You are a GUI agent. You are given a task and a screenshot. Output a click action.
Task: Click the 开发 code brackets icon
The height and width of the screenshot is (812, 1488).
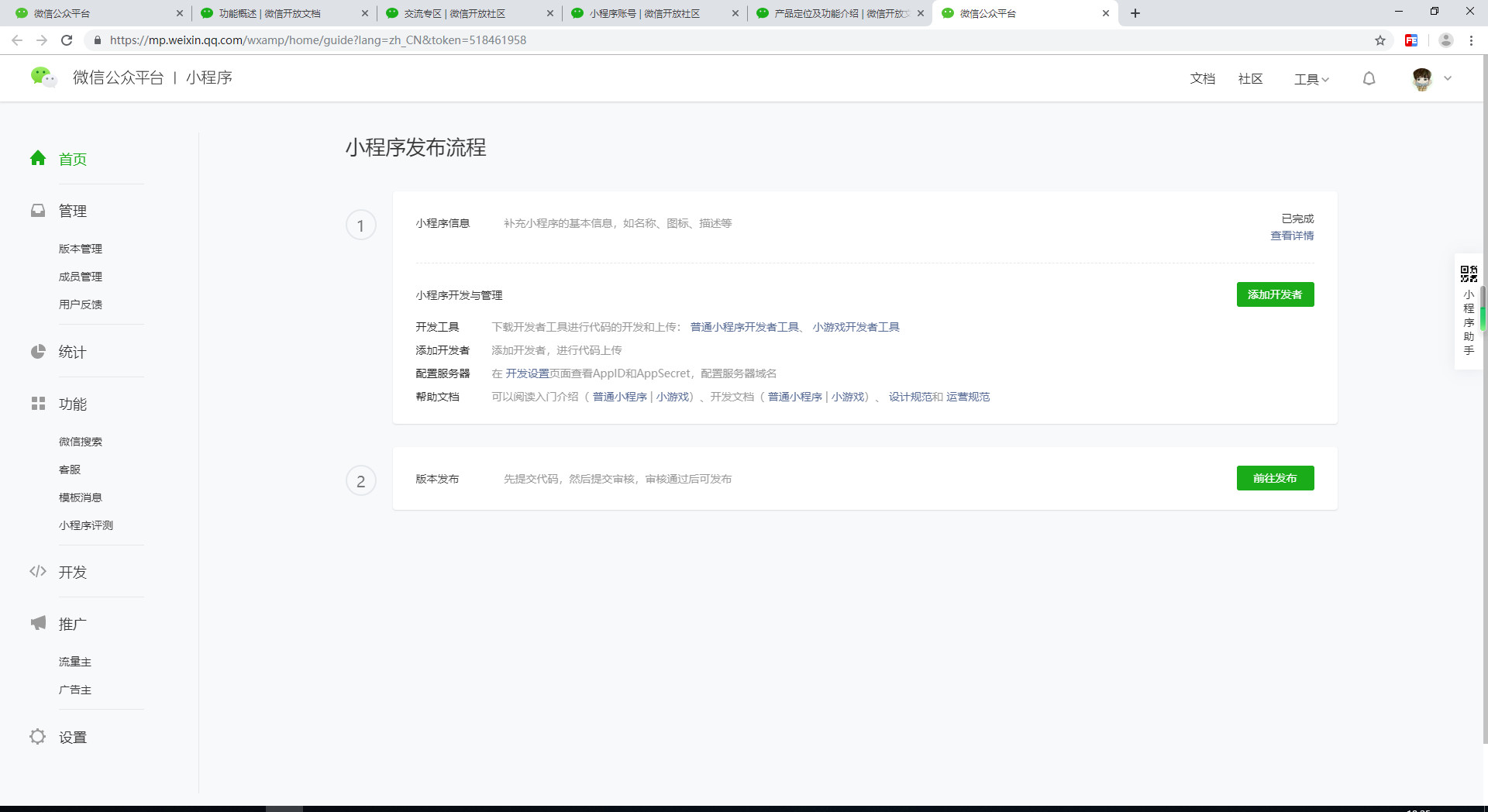(x=38, y=571)
